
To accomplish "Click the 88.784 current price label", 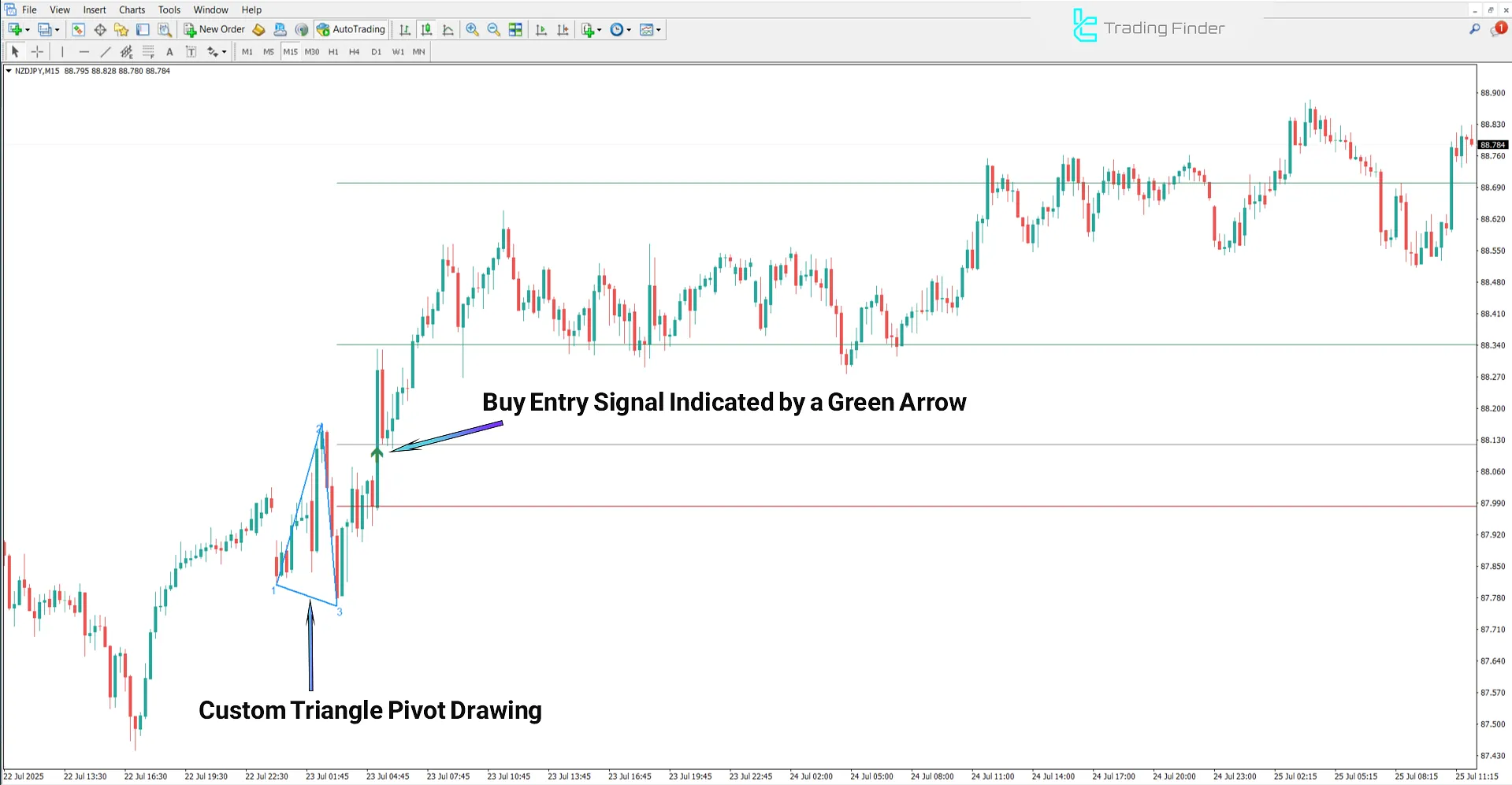I will (1493, 145).
